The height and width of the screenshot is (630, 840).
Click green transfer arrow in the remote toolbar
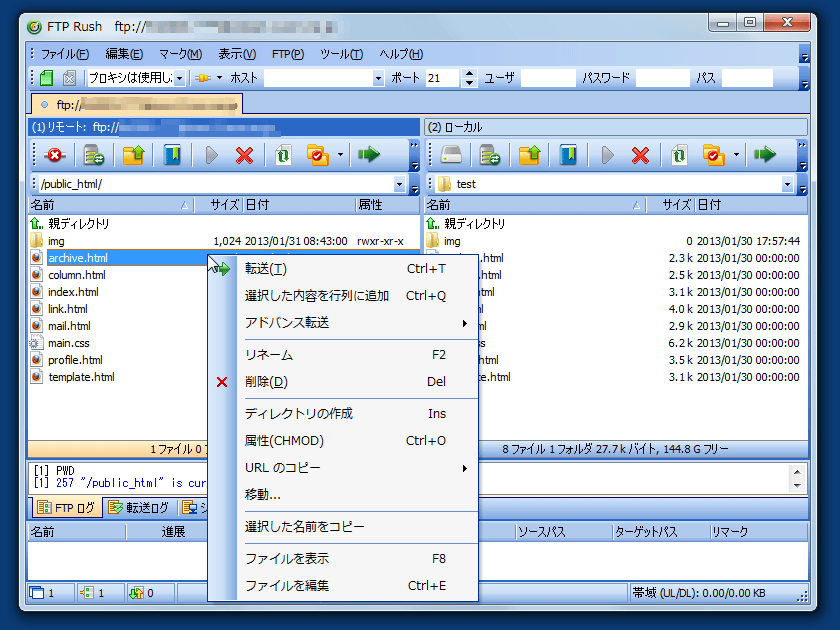tap(369, 155)
